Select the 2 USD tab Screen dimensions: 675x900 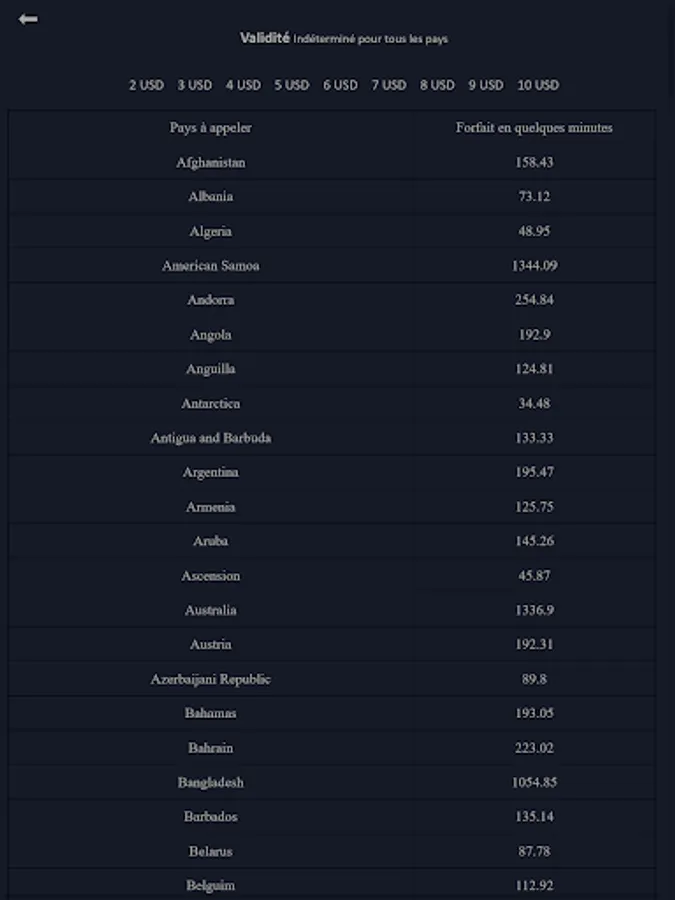146,85
